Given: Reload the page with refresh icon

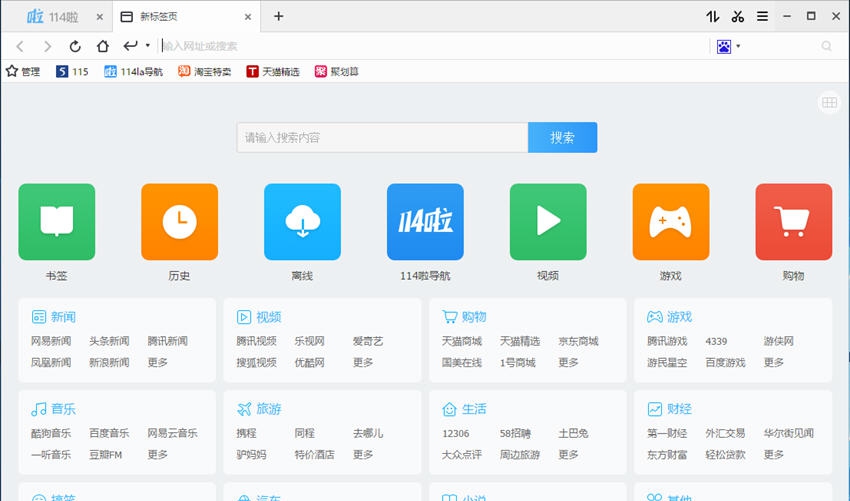Looking at the screenshot, I should click(75, 46).
